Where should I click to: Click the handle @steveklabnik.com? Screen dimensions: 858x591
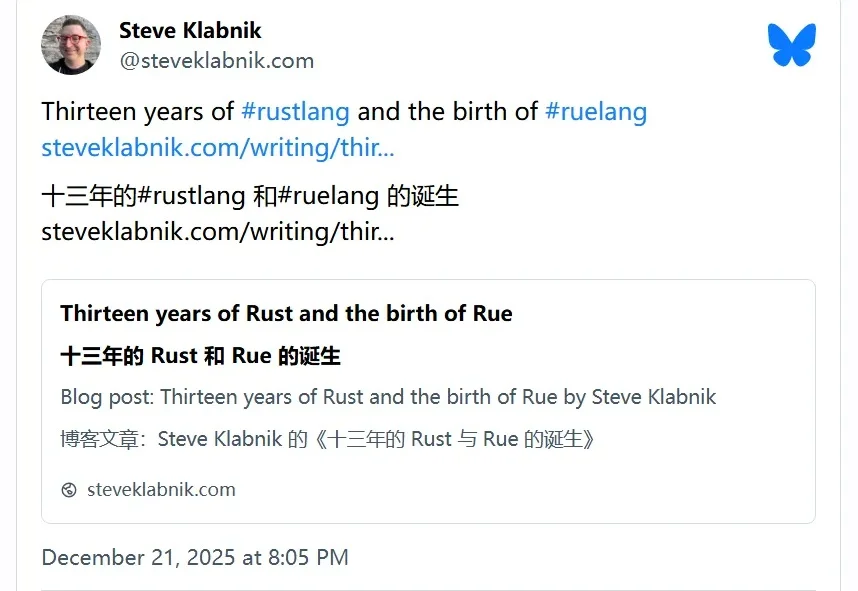(217, 60)
